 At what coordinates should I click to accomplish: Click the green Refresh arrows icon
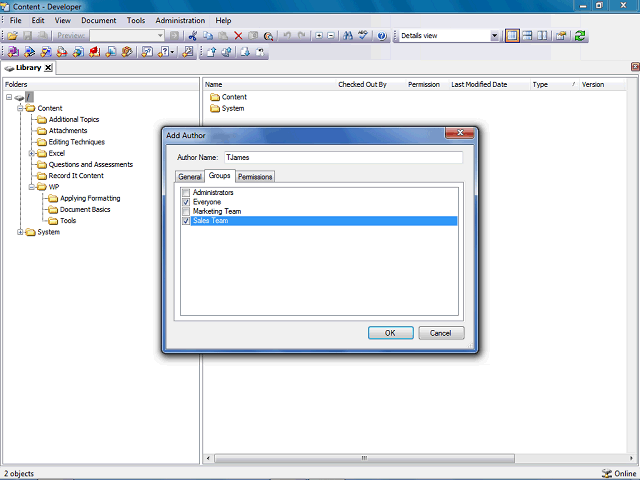[x=580, y=36]
